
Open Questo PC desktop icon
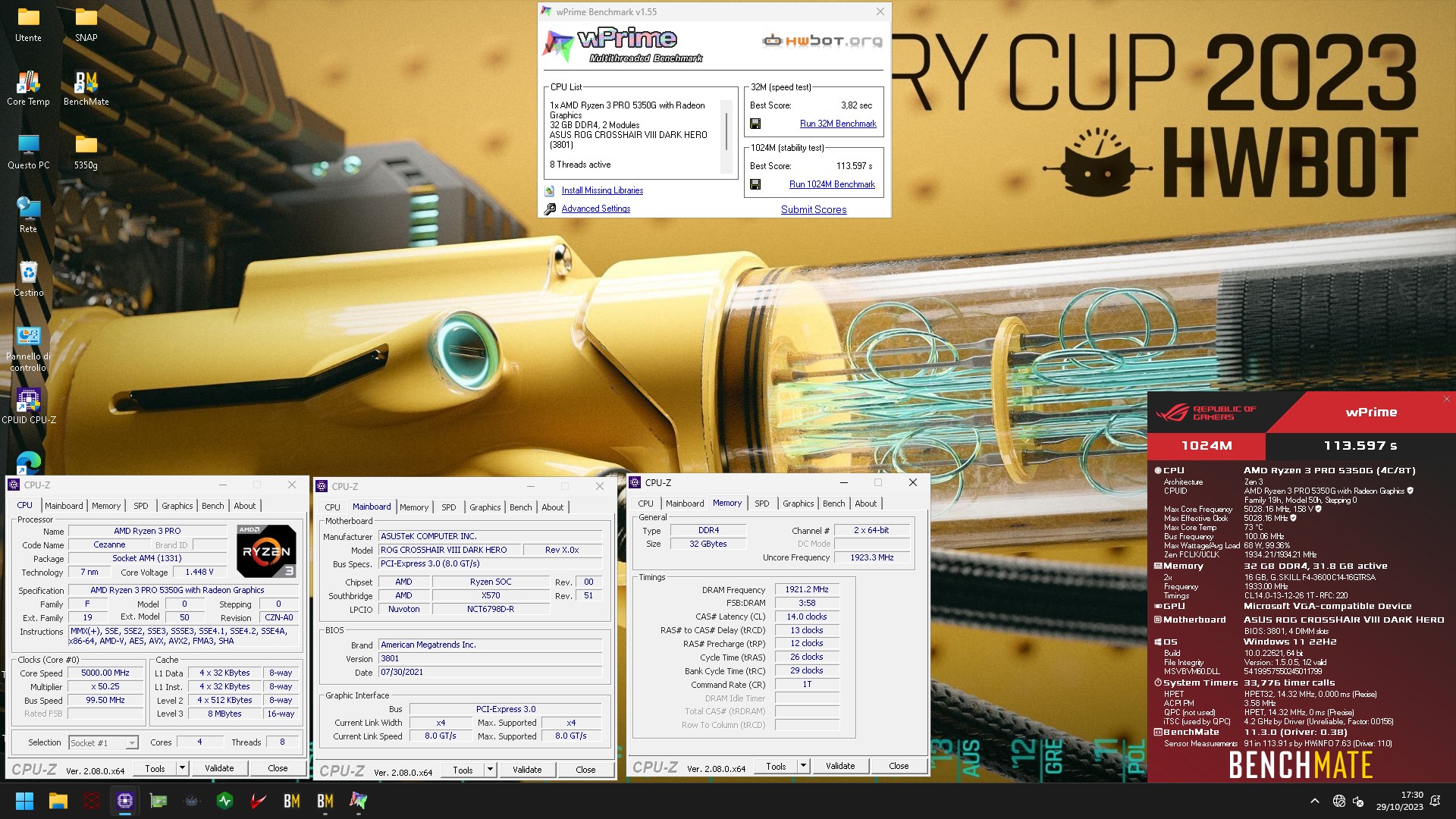(29, 152)
